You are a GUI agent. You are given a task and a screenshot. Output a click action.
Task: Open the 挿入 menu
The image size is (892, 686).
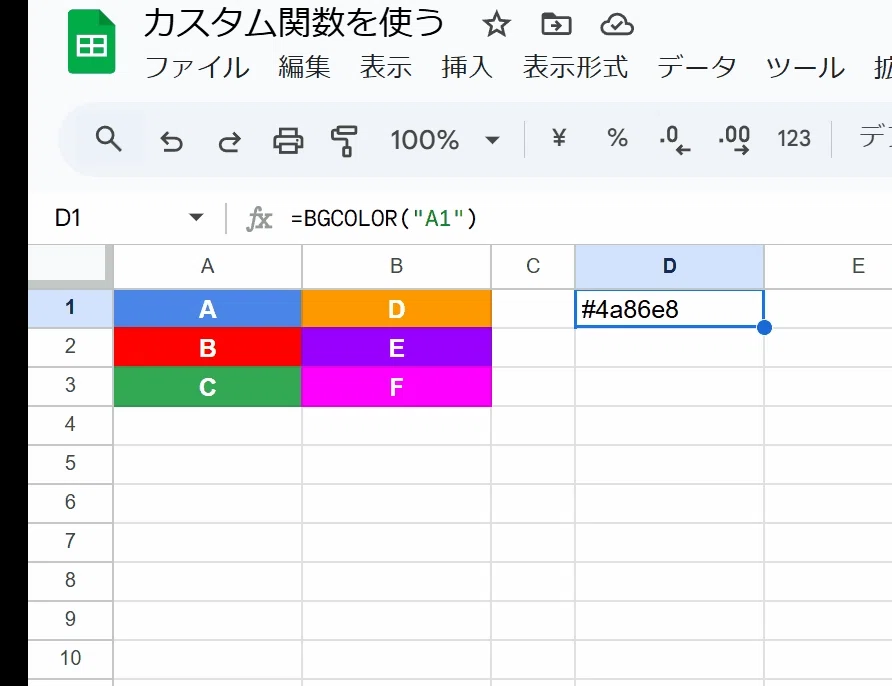(467, 67)
